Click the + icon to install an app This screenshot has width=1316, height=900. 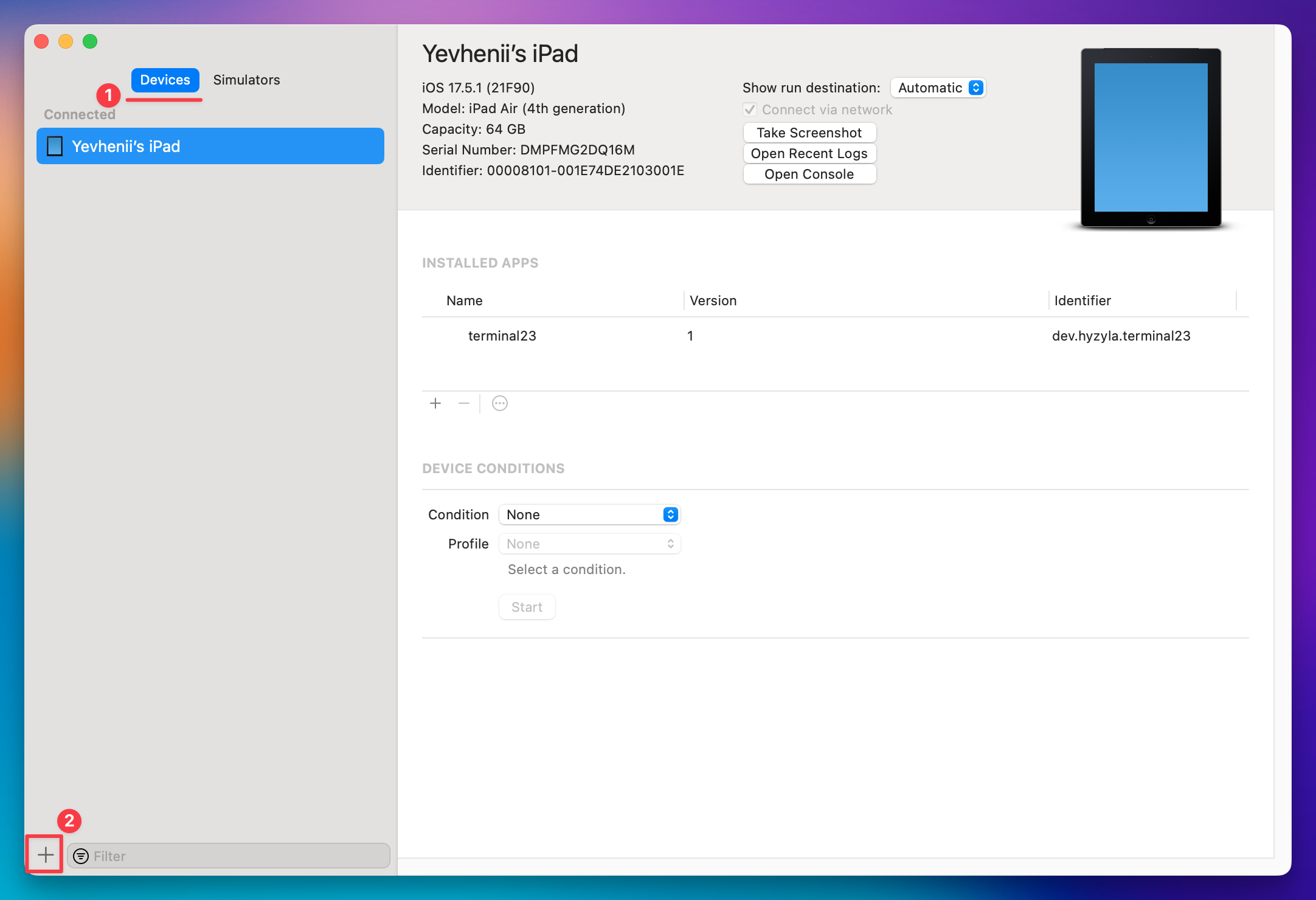click(435, 403)
